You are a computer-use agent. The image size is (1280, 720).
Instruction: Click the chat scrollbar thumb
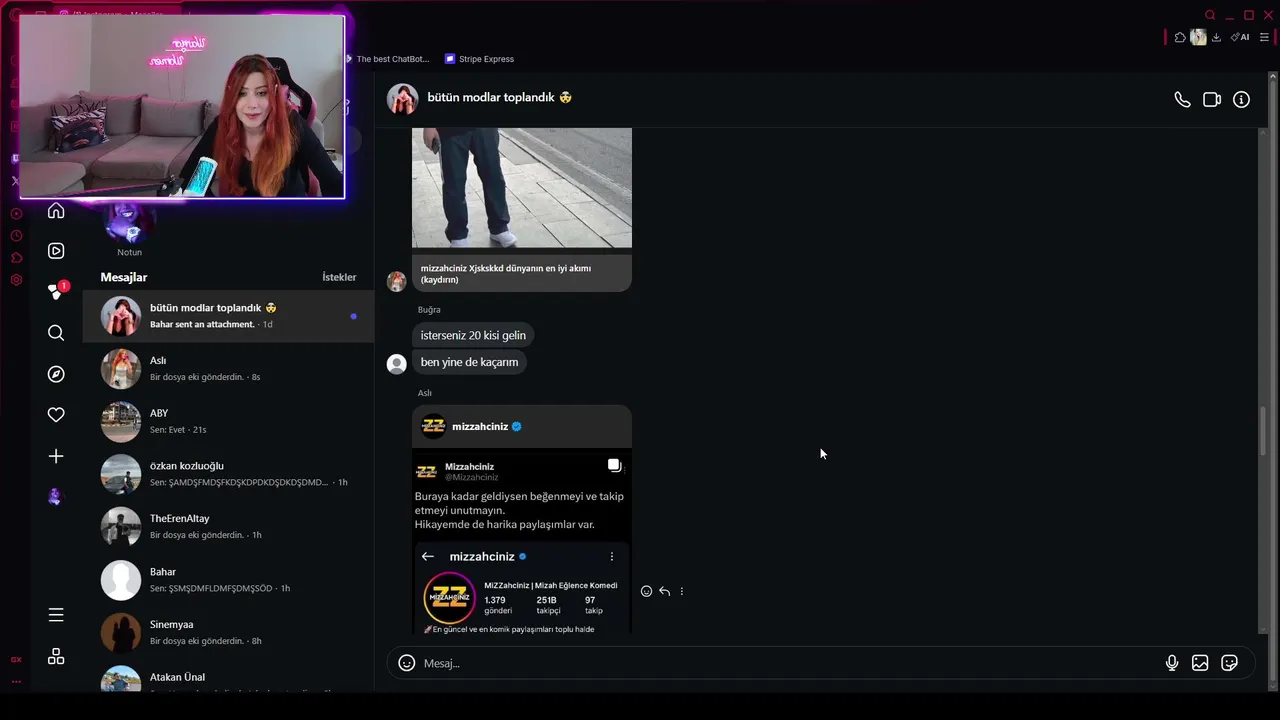(1263, 430)
